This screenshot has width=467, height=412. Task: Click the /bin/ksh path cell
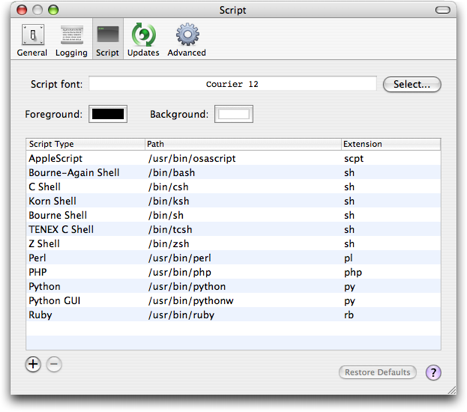pyautogui.click(x=169, y=201)
